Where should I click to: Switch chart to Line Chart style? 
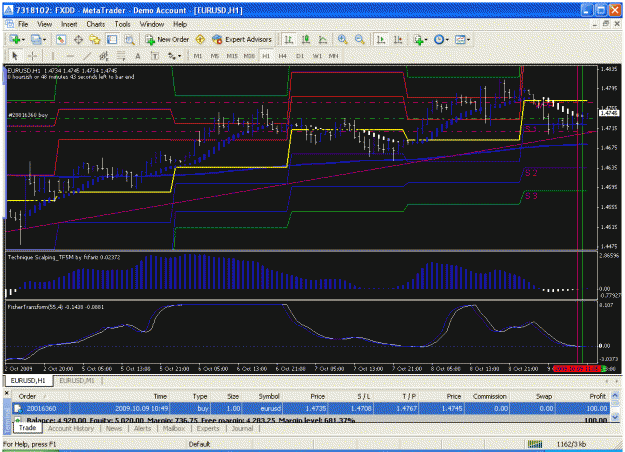click(323, 39)
